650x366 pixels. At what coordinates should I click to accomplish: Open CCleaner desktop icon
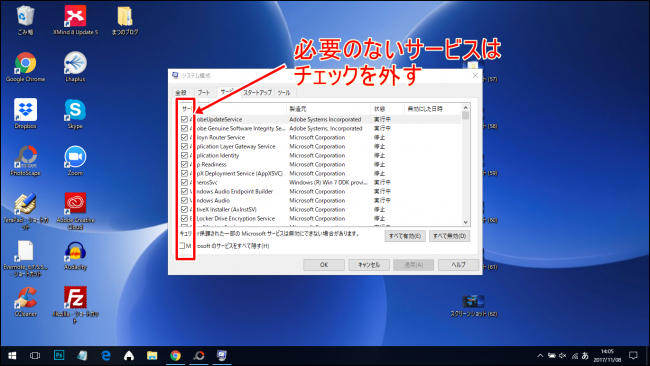click(26, 302)
